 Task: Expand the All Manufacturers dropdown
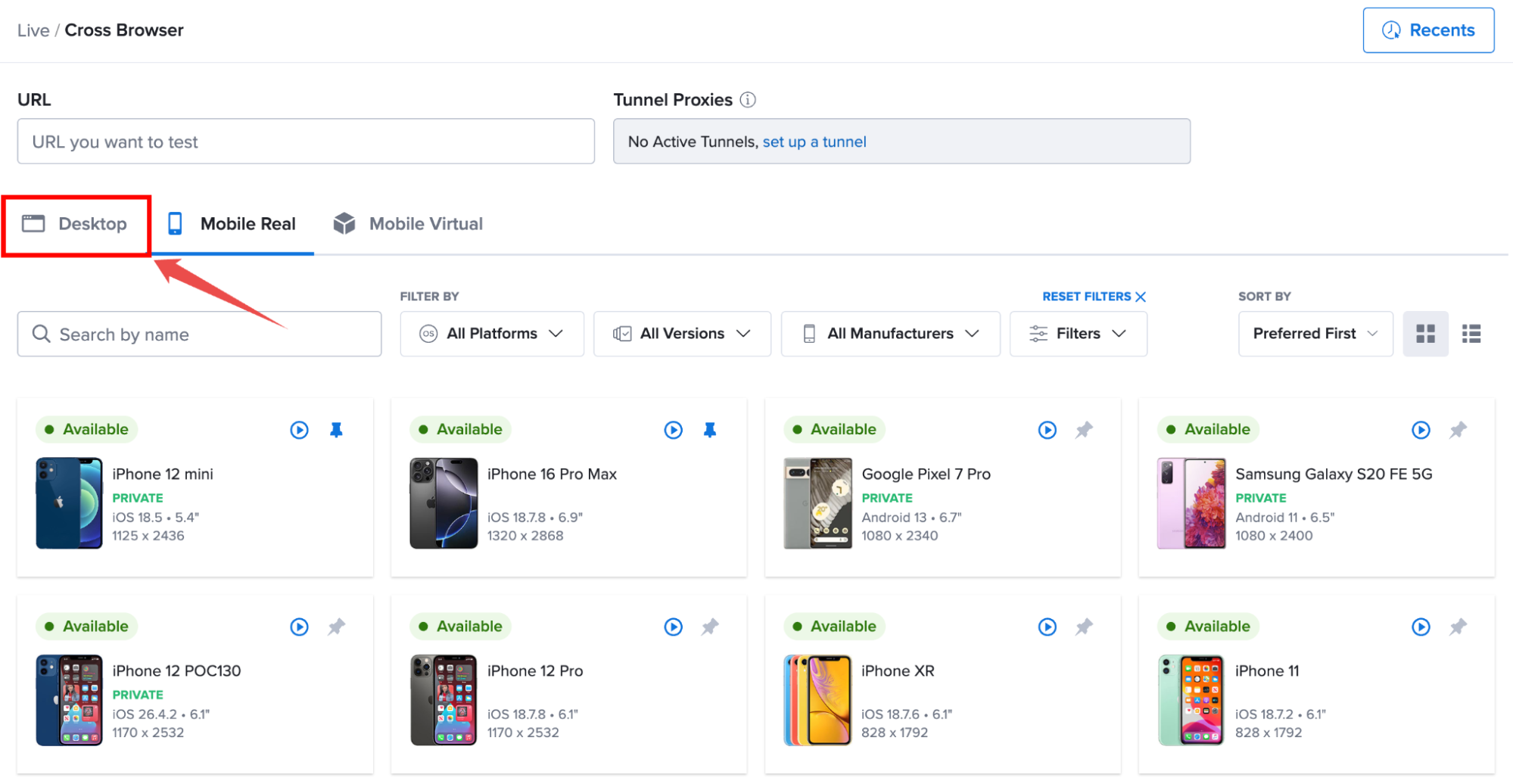(x=890, y=334)
